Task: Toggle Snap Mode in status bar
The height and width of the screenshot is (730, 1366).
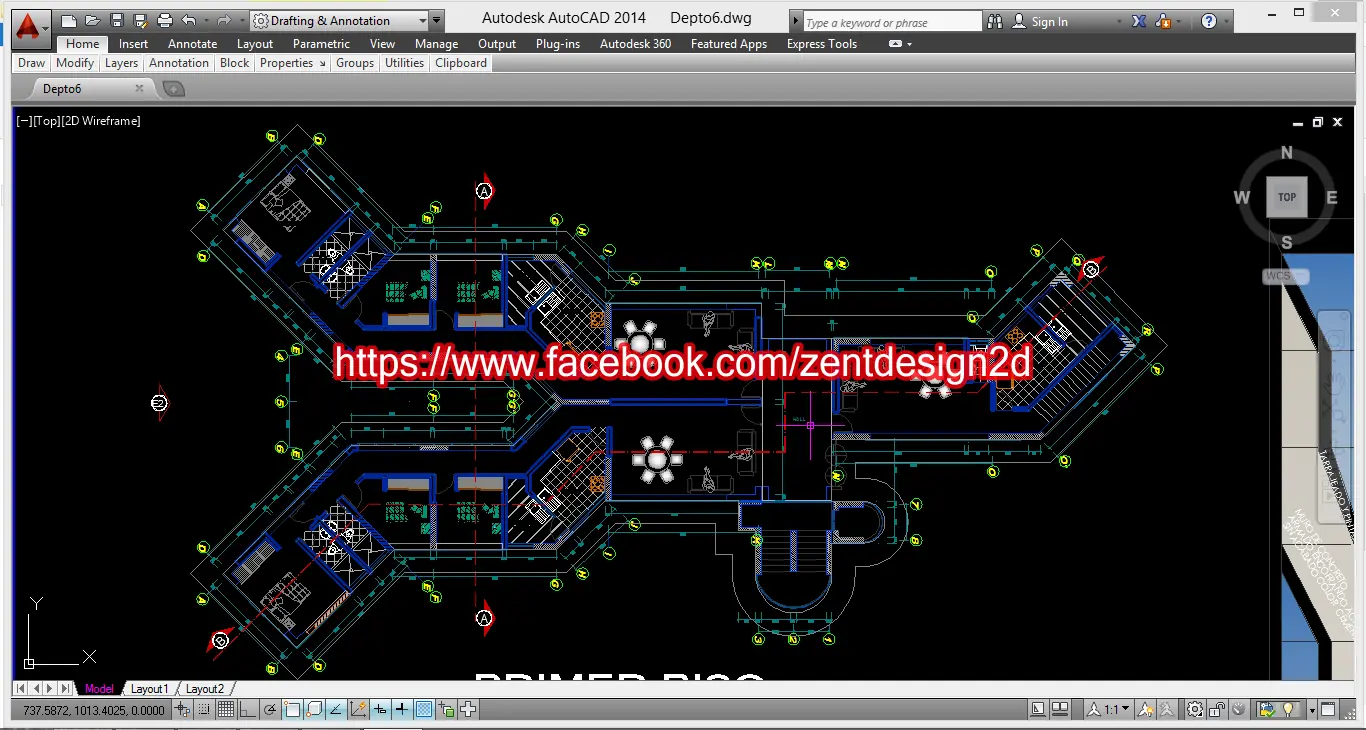Action: [204, 710]
